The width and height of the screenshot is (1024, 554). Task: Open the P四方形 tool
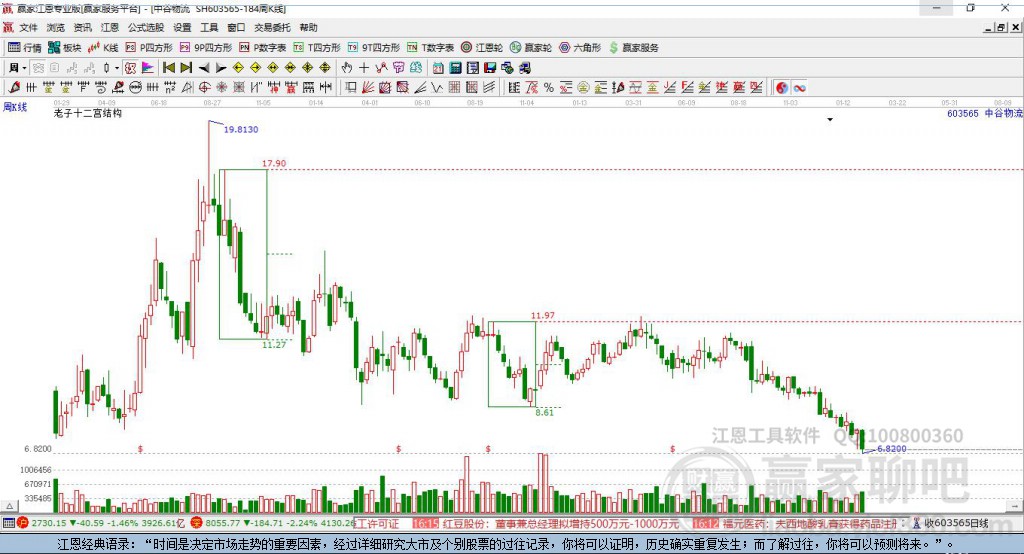149,48
